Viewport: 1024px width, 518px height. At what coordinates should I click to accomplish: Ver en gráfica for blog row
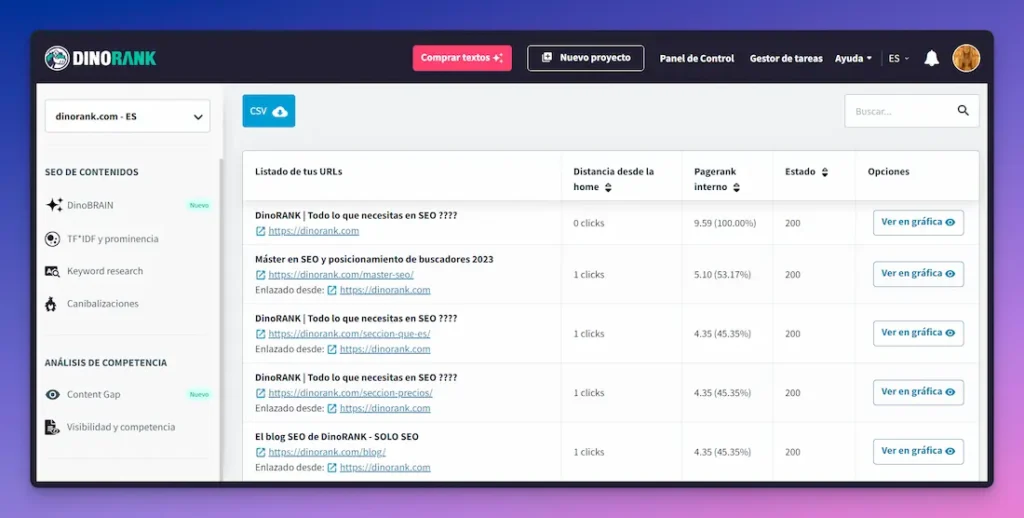(918, 451)
